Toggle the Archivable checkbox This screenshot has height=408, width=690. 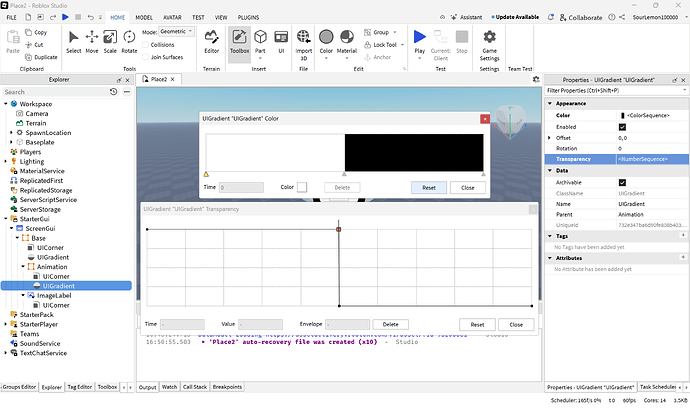(x=622, y=182)
